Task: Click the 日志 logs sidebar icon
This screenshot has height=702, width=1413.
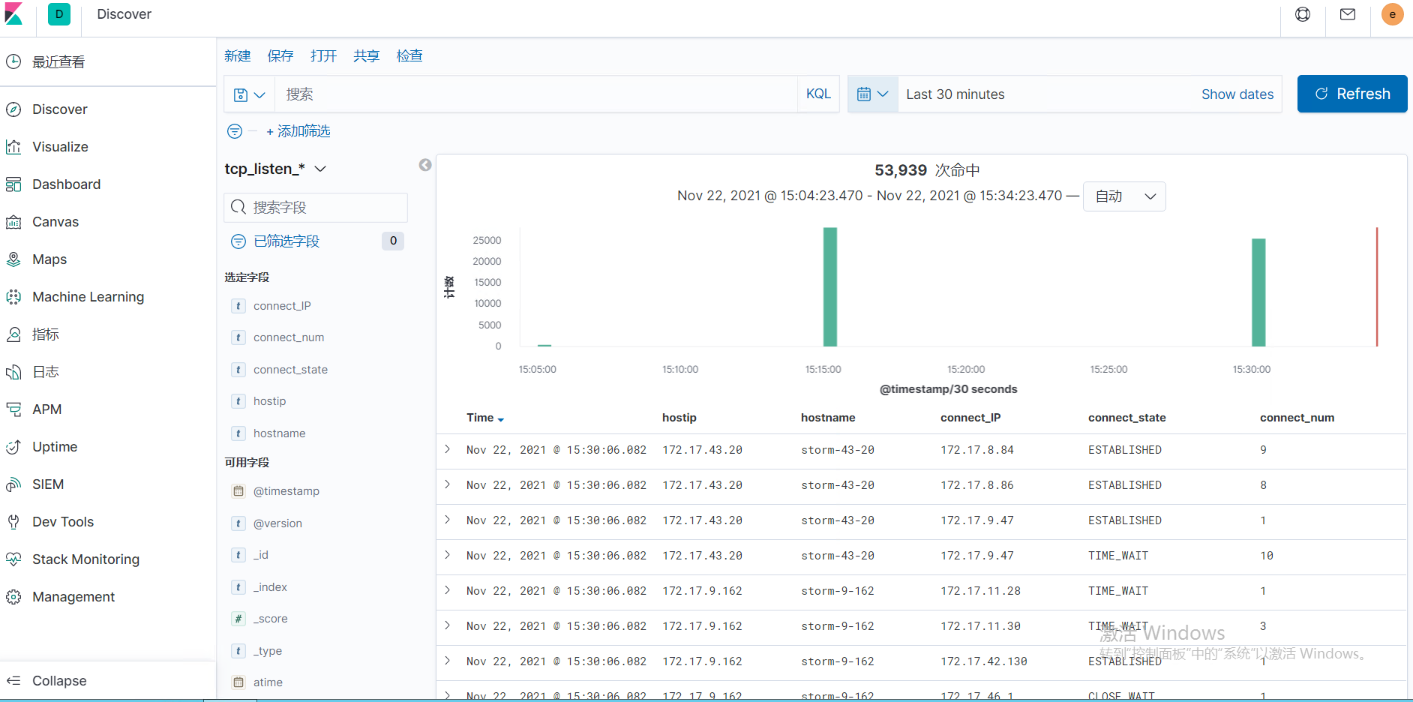Action: click(14, 372)
